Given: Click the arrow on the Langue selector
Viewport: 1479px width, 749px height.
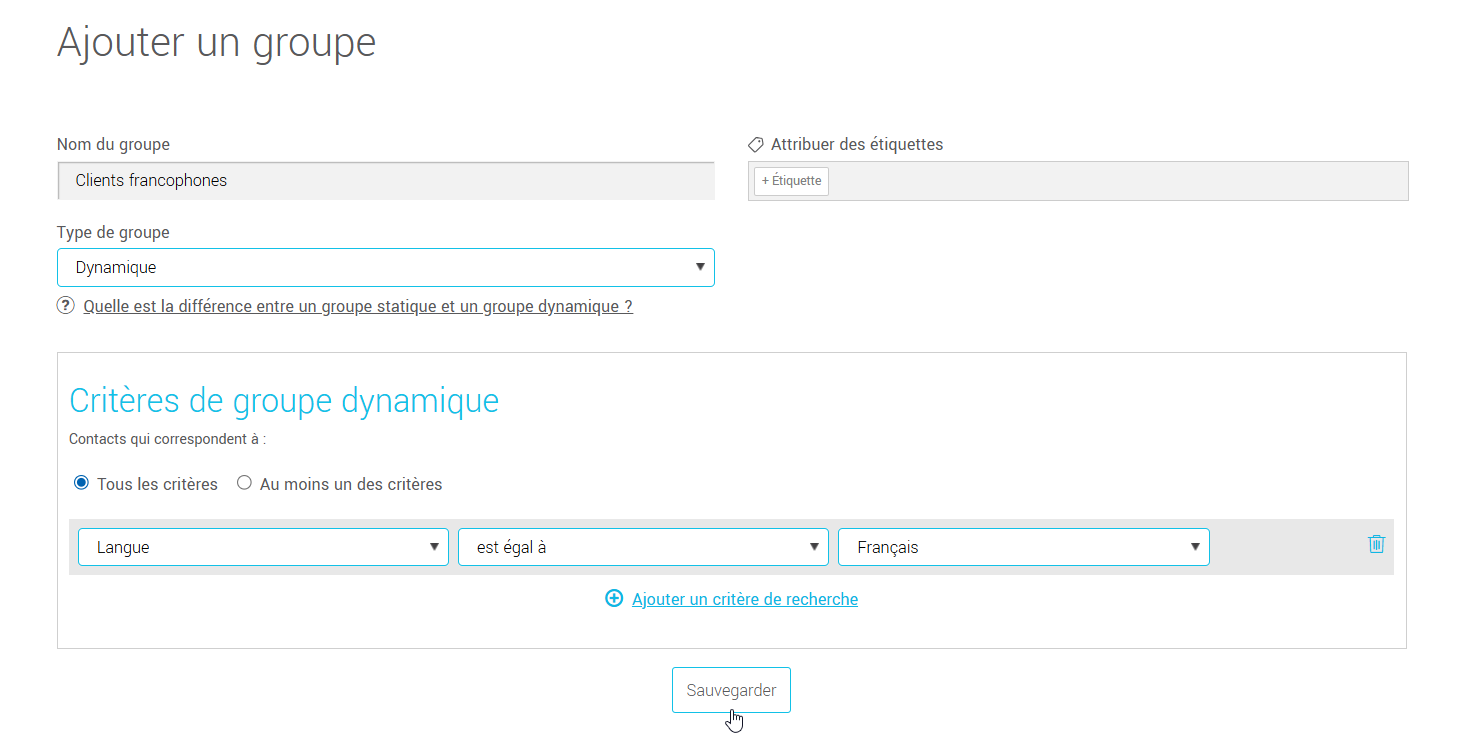Looking at the screenshot, I should (x=434, y=547).
